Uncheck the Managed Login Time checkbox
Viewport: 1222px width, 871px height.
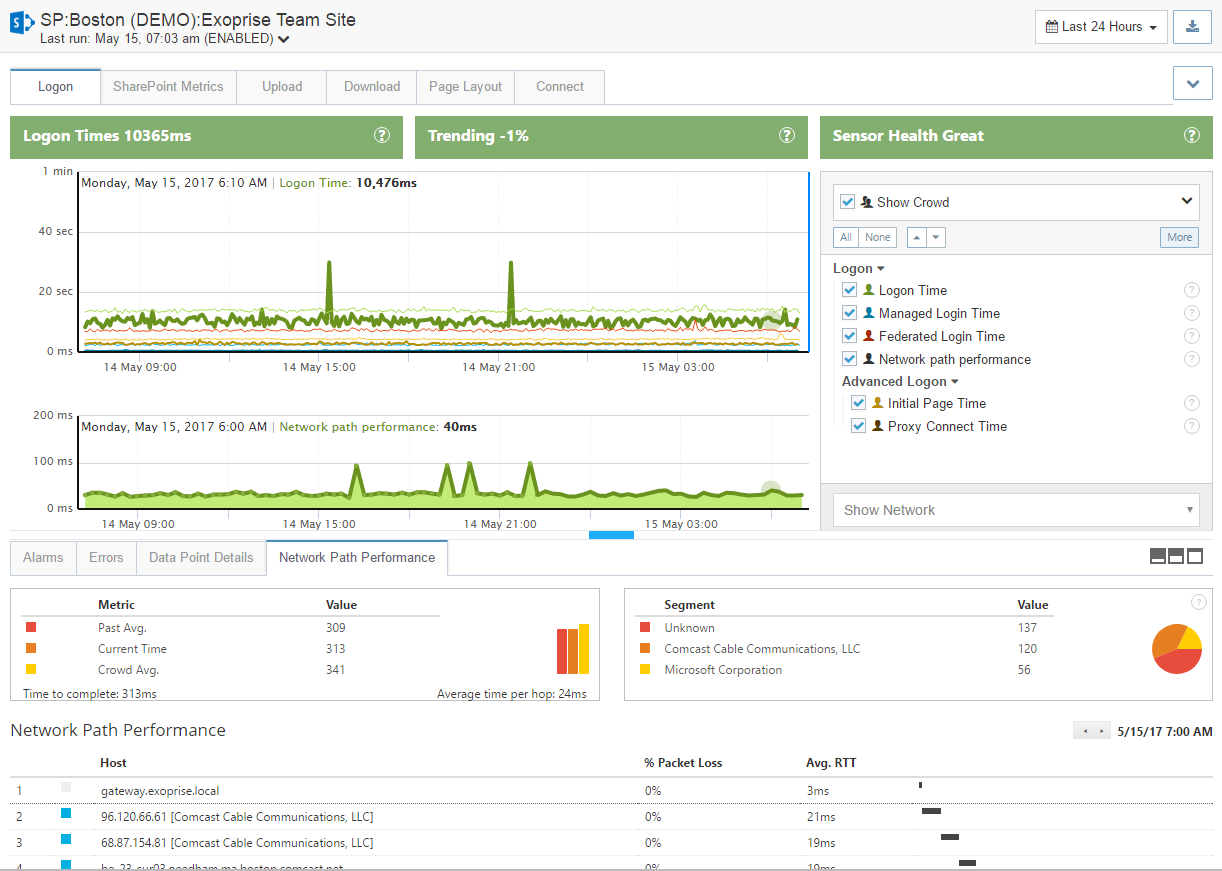click(850, 313)
